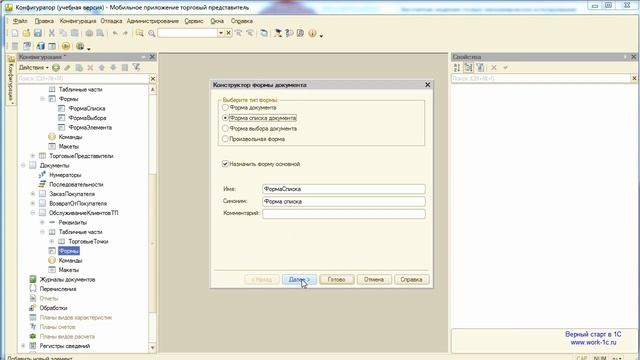640x360 pixels.
Task: Click the Move down arrow in Configuration panel
Action: click(113, 67)
